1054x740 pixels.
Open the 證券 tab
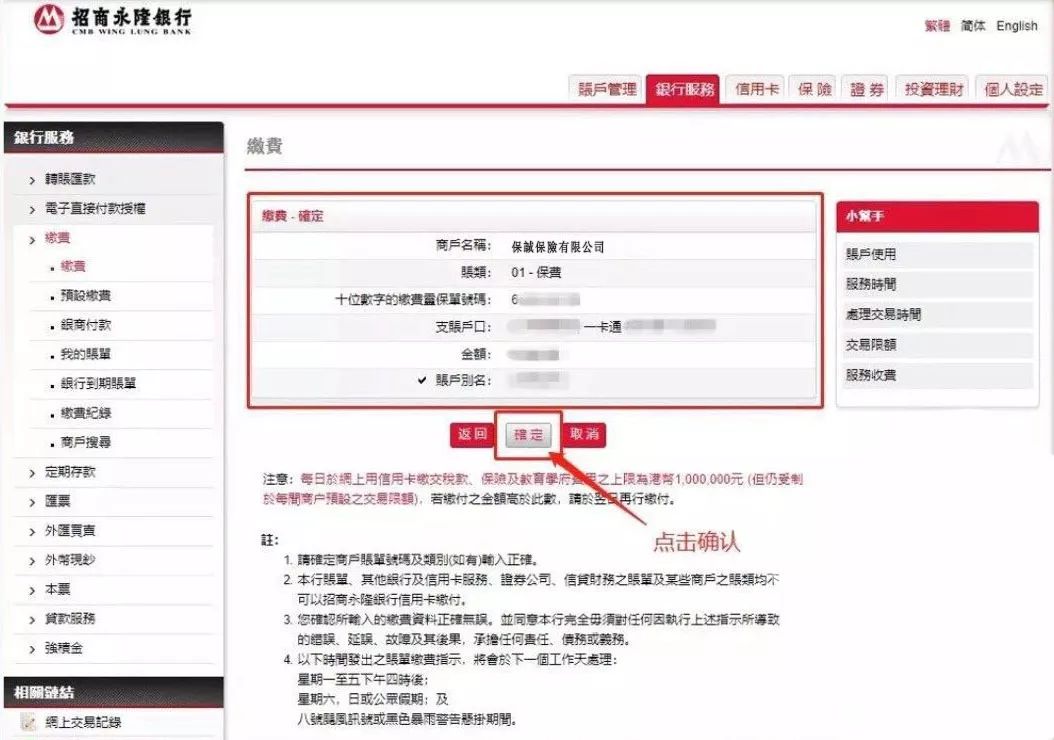point(866,89)
